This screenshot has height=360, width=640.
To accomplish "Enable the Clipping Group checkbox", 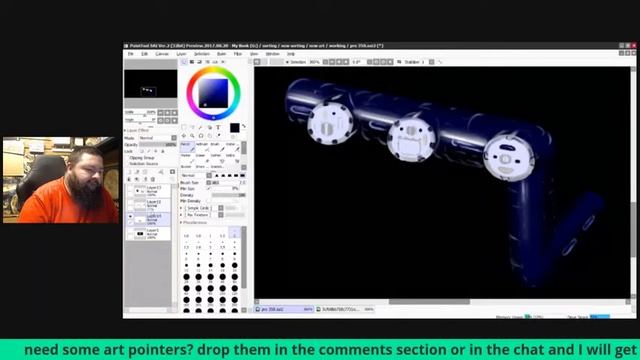I will (x=127, y=158).
